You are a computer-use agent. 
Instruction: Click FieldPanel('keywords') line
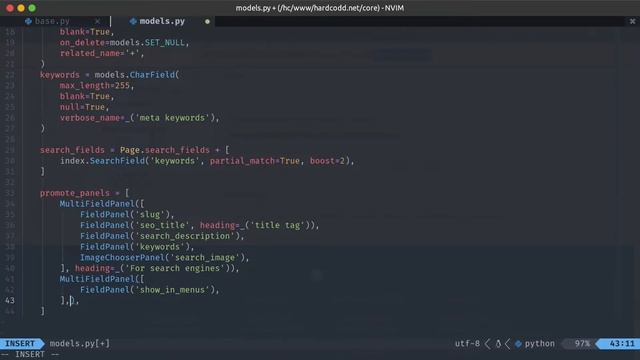point(137,247)
